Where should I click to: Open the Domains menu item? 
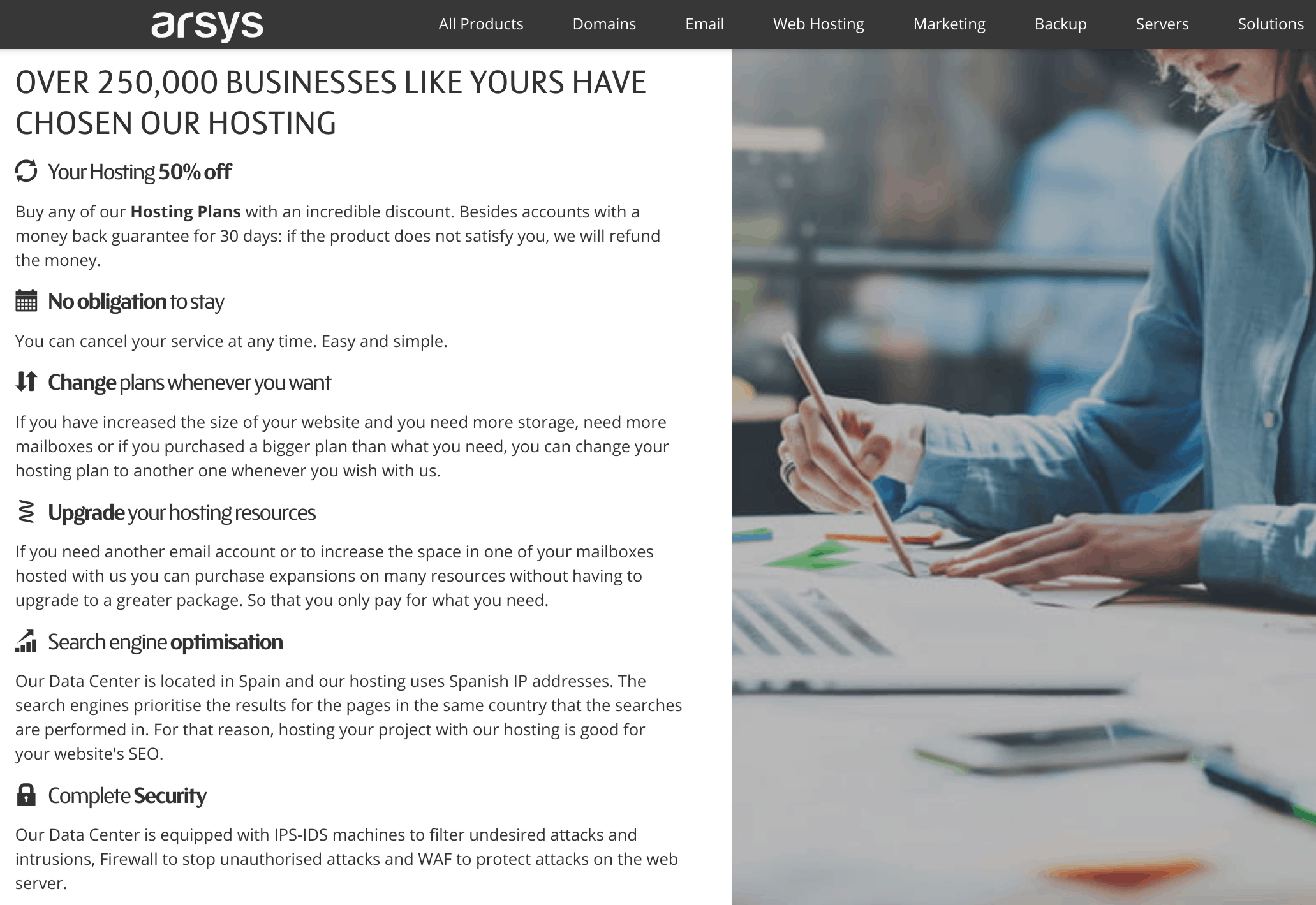coord(603,24)
